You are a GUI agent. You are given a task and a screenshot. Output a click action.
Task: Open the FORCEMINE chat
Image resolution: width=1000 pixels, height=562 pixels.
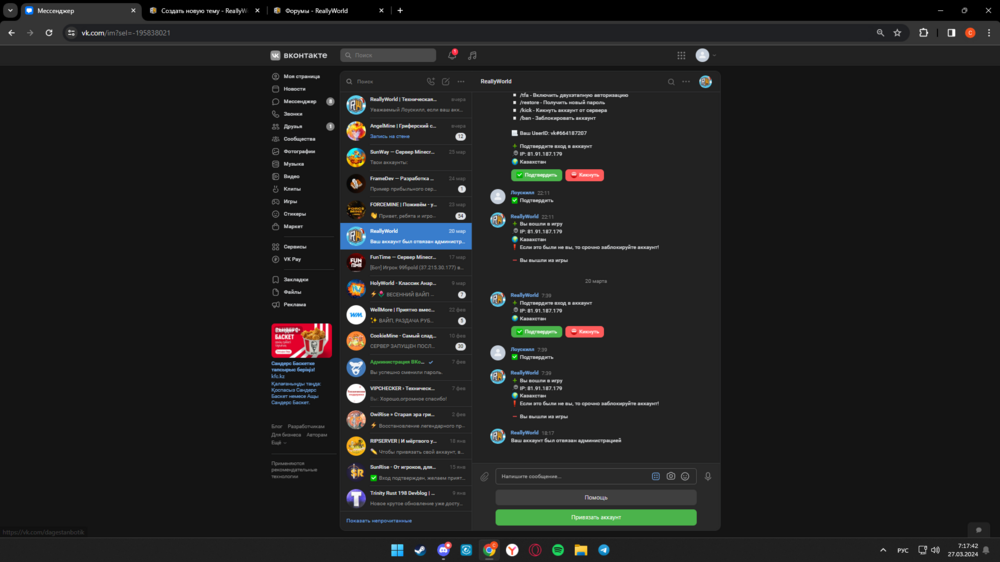[x=406, y=210]
